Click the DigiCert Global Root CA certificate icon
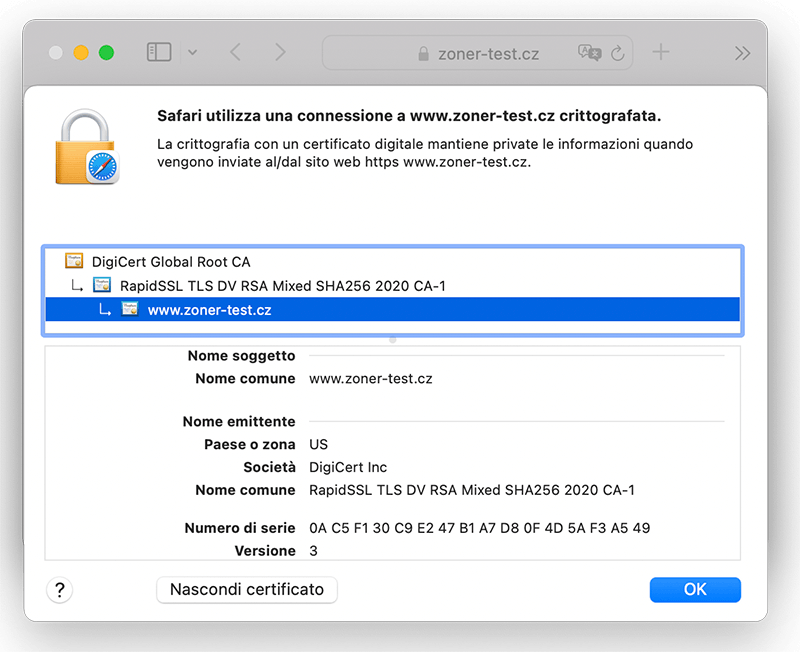The image size is (800, 652). 74,261
